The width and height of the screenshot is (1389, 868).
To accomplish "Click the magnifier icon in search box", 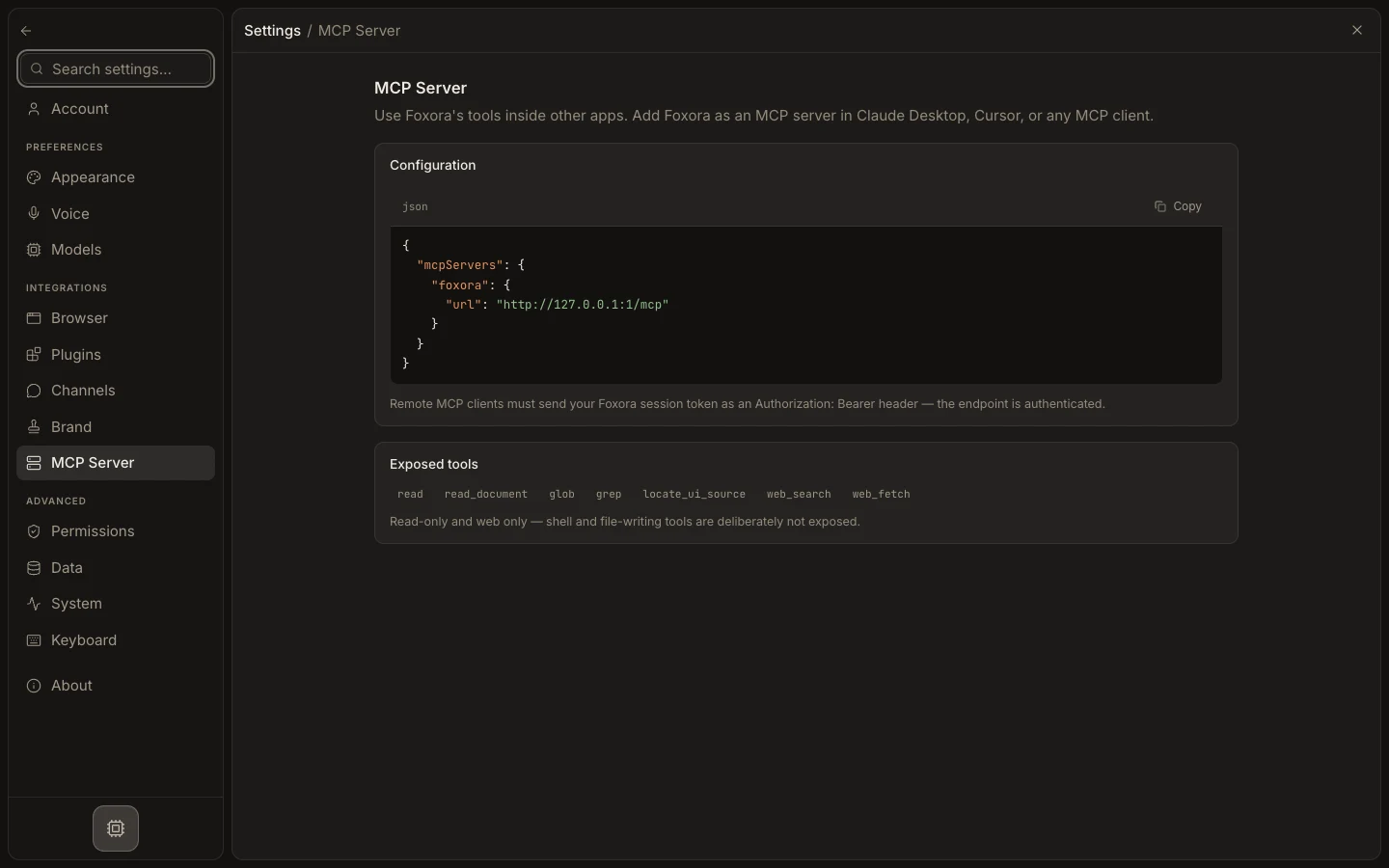I will (x=37, y=69).
